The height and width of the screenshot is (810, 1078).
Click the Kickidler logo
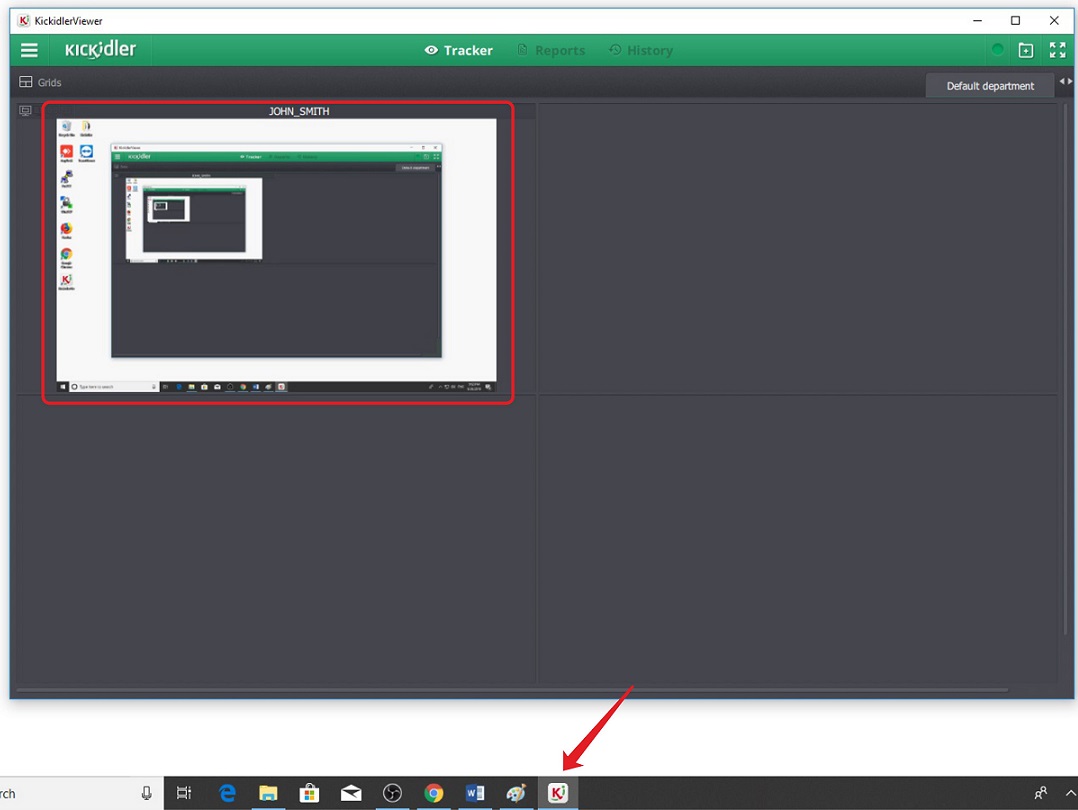(x=100, y=50)
